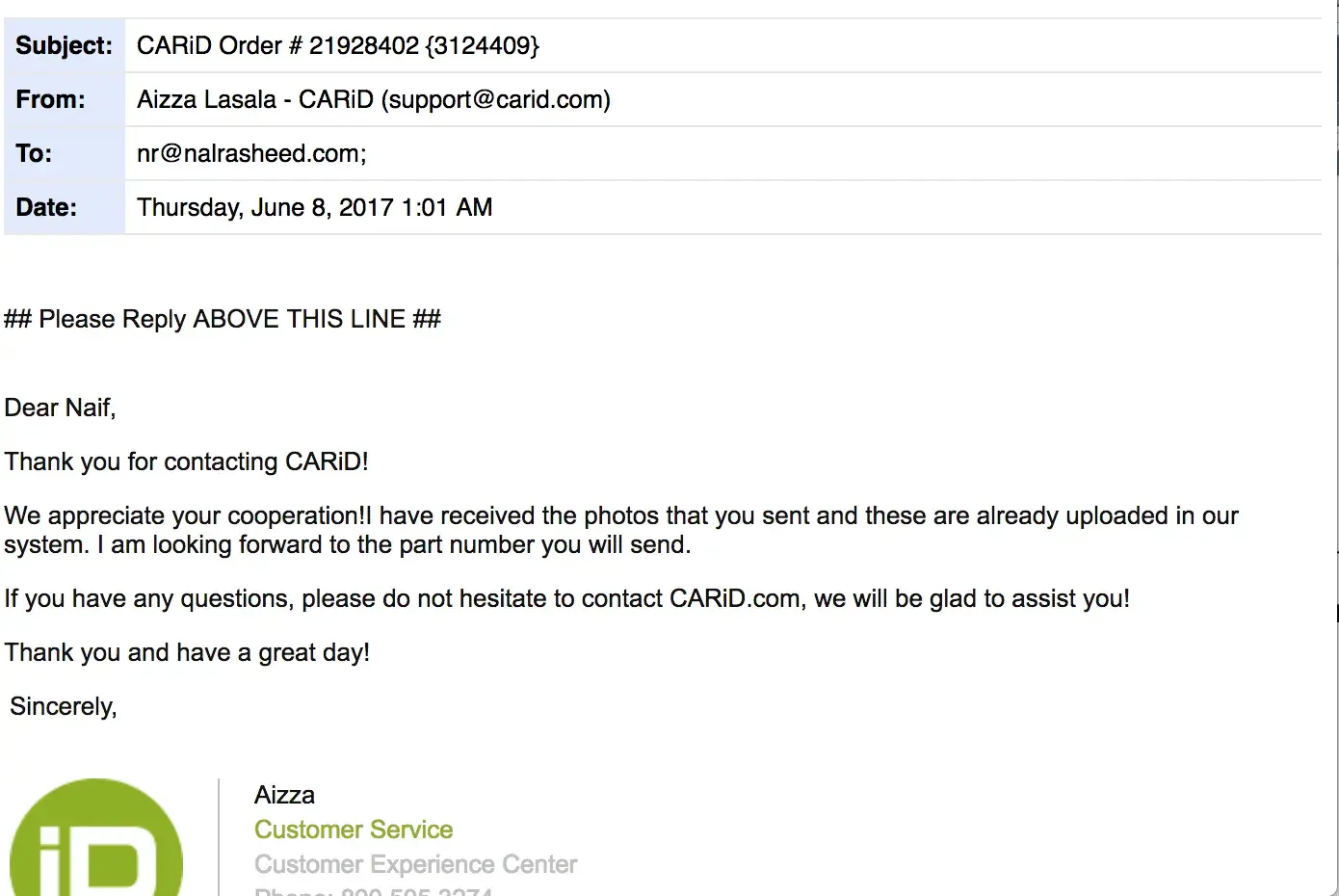
Task: Click recipient nr@nalrasheed.com address
Action: pyautogui.click(x=250, y=153)
